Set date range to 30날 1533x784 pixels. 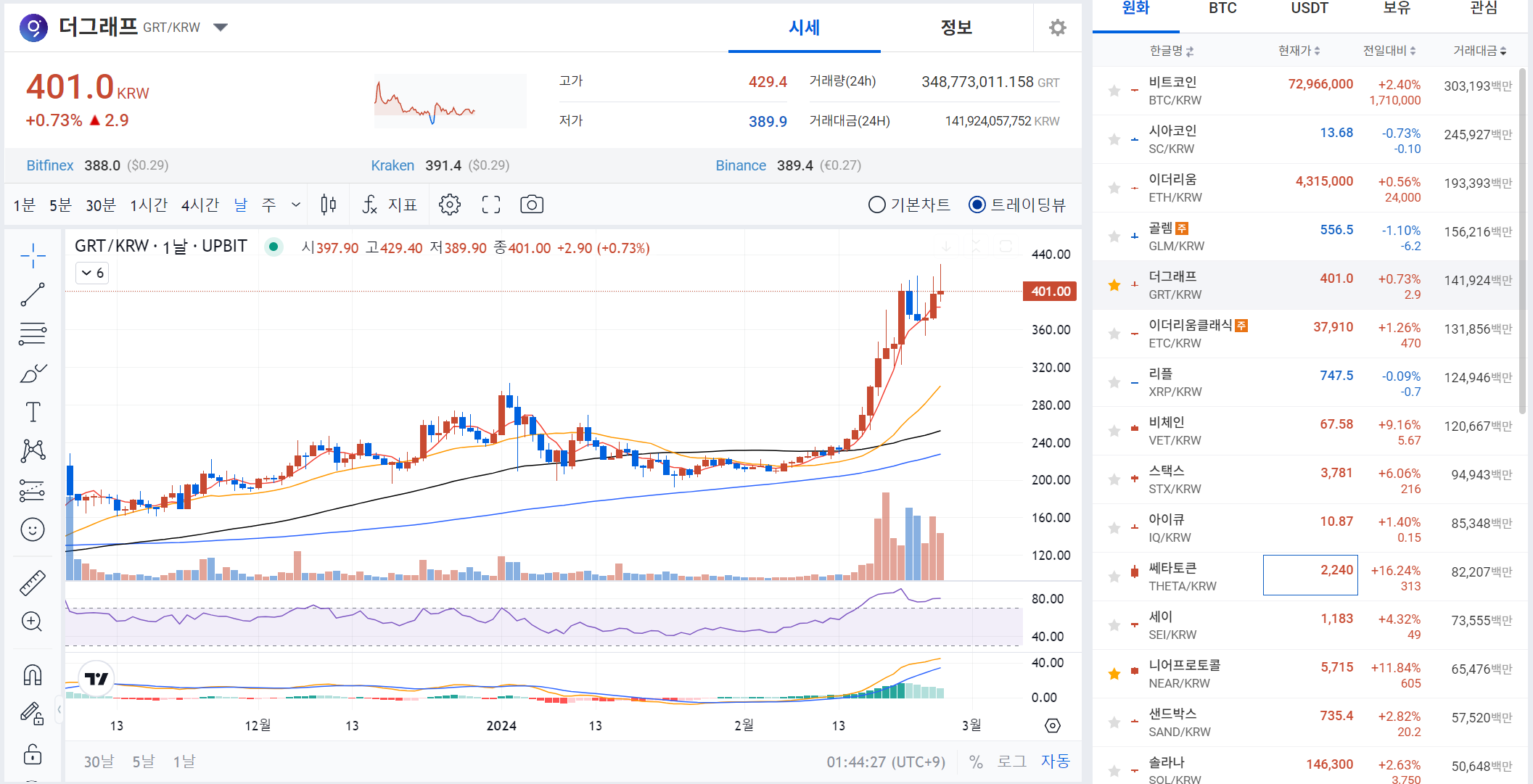99,762
